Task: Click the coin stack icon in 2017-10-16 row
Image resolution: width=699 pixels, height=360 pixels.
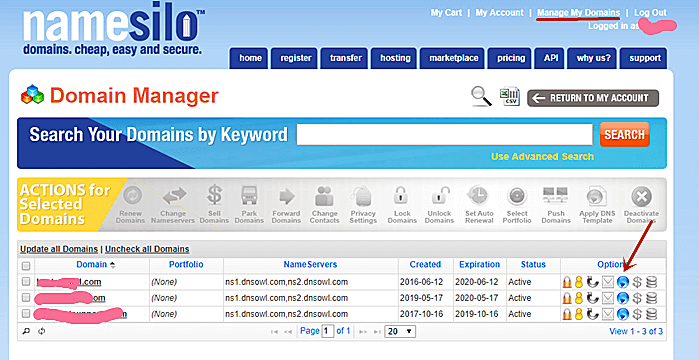Action: pos(652,314)
